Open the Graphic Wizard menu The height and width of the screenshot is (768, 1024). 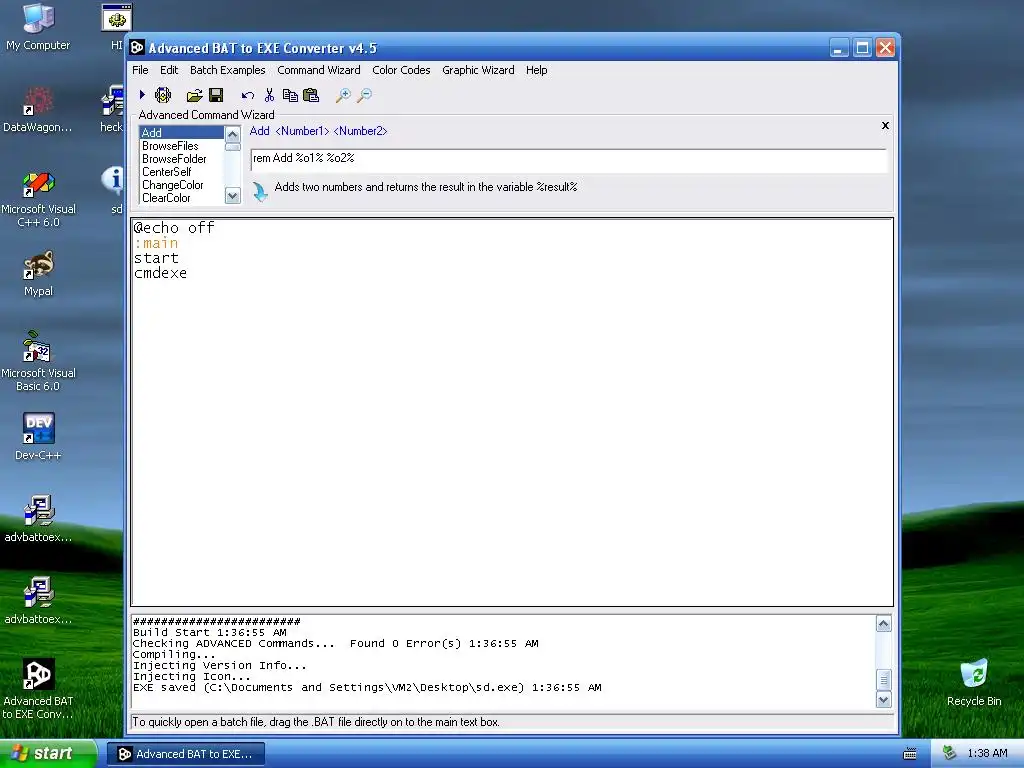point(478,70)
